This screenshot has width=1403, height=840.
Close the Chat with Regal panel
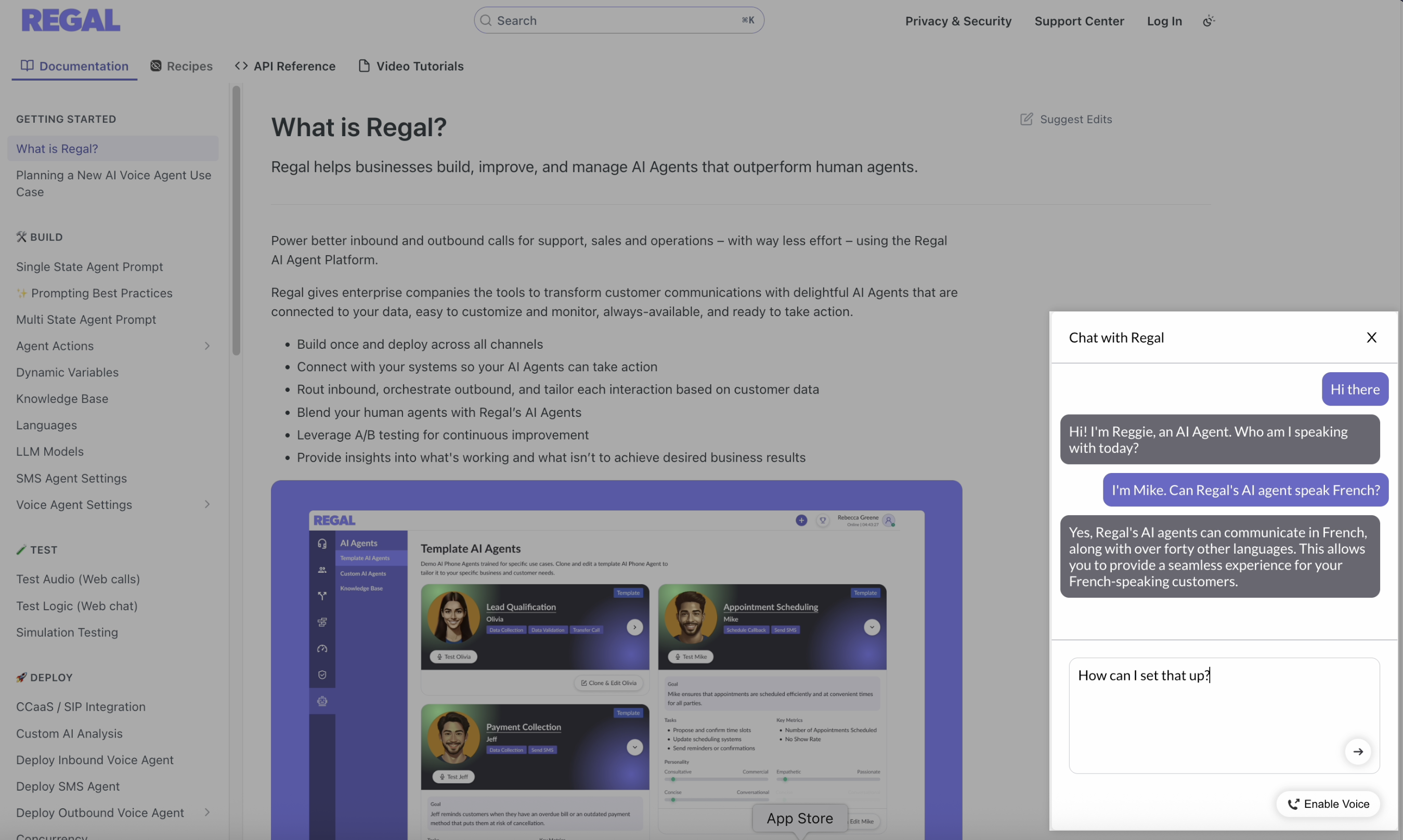tap(1371, 337)
